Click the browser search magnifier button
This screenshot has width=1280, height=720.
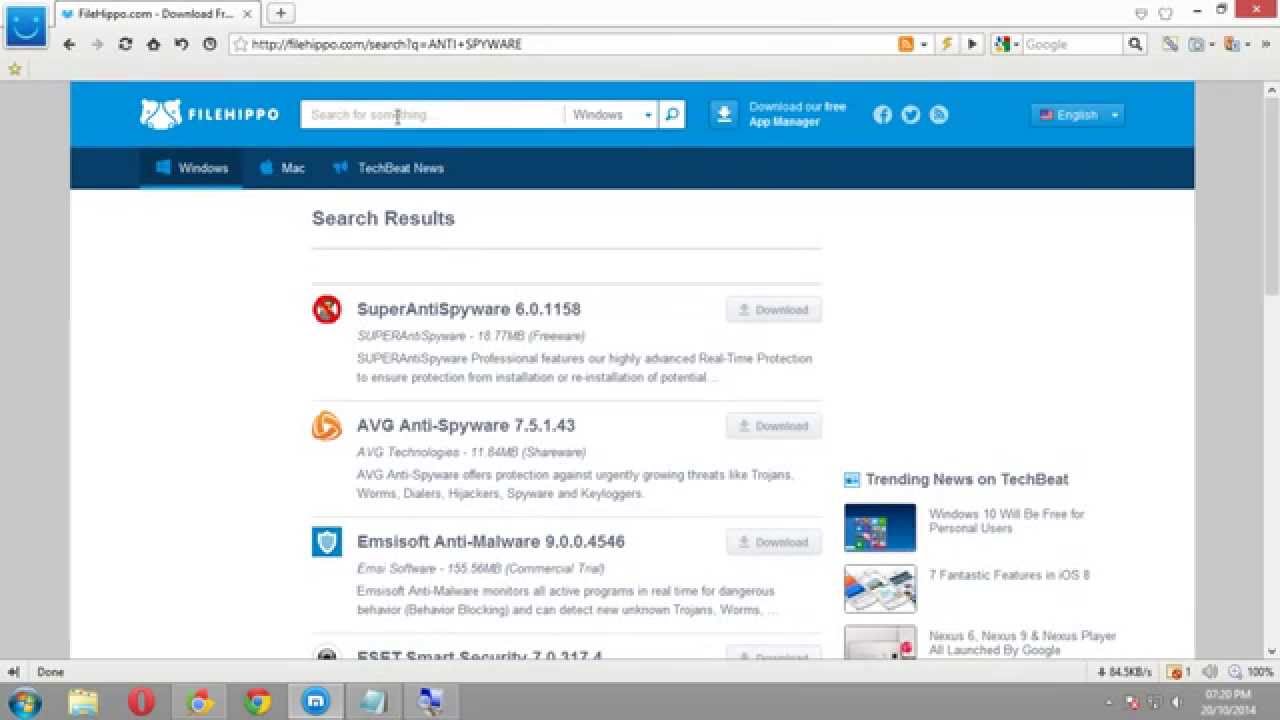[x=1135, y=44]
